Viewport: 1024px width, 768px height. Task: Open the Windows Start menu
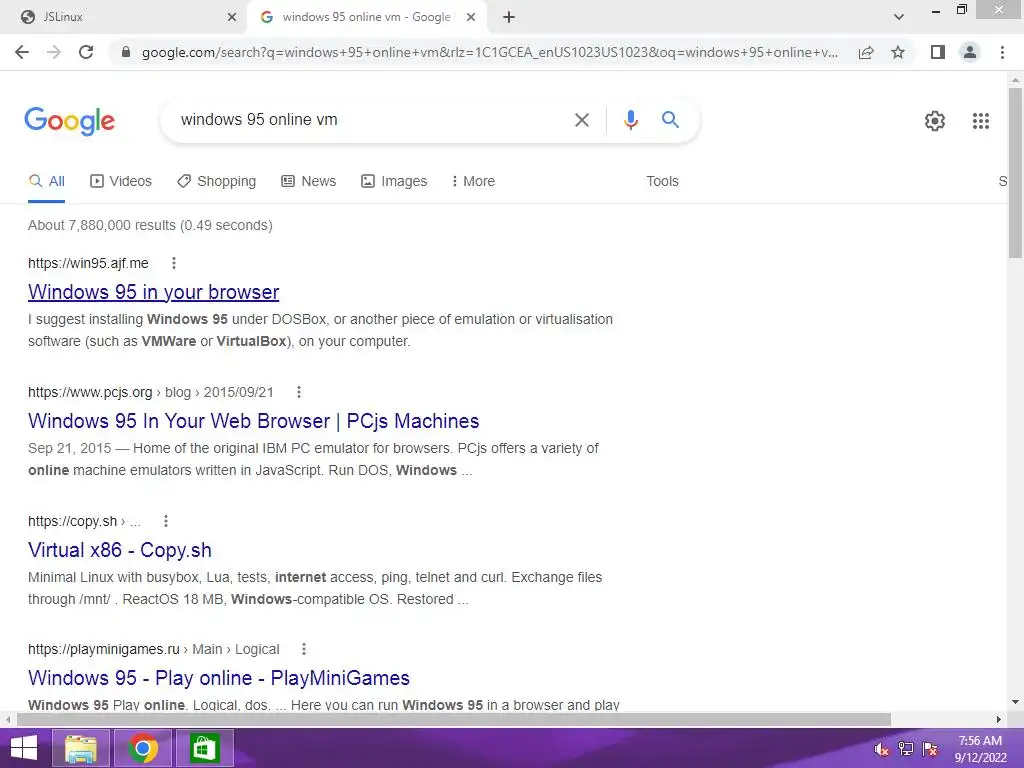point(24,748)
